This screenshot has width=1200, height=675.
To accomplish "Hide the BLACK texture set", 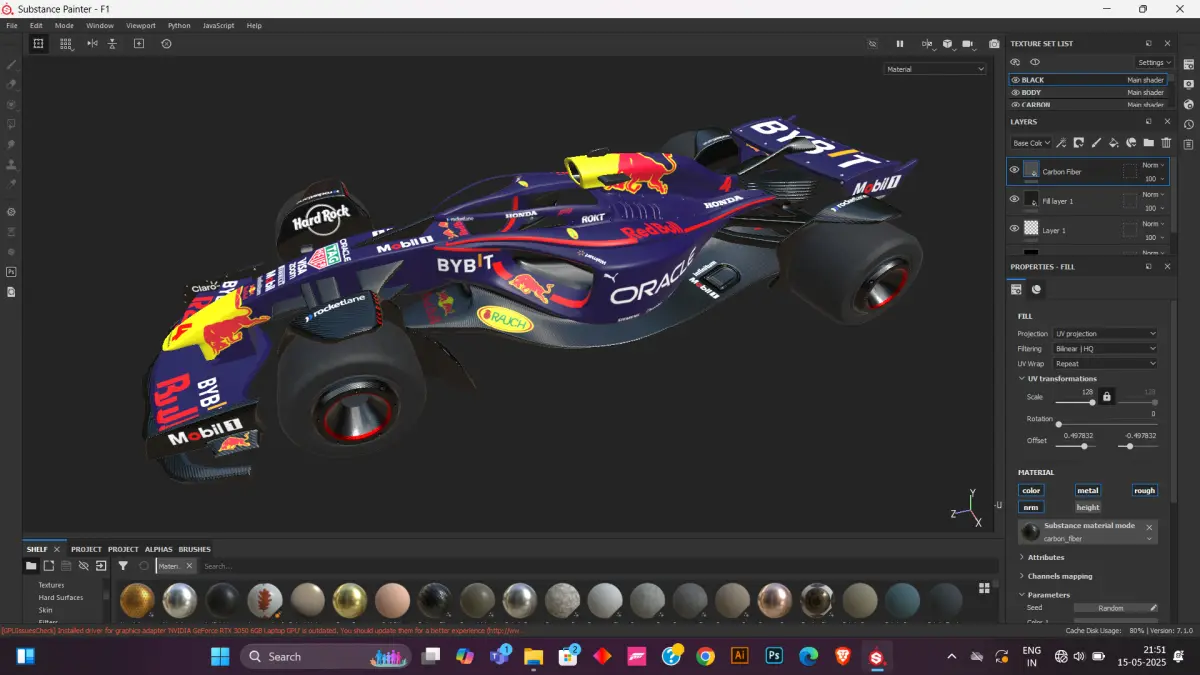I will (x=1015, y=80).
